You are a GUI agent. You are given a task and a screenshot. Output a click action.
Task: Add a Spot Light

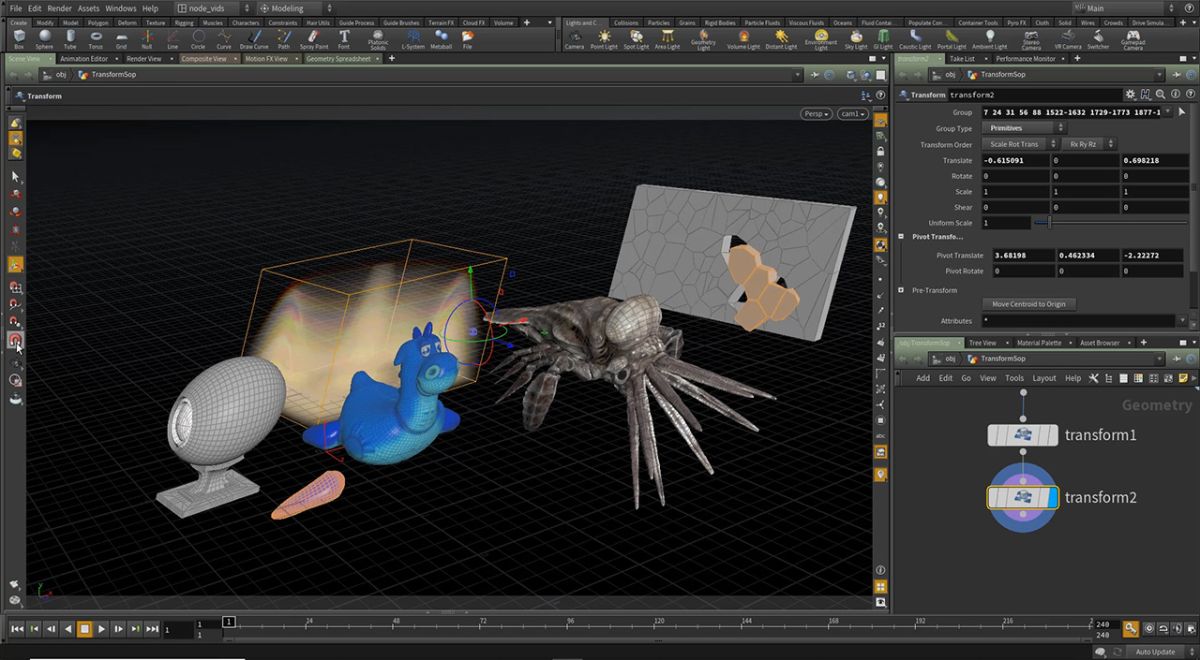pyautogui.click(x=636, y=40)
